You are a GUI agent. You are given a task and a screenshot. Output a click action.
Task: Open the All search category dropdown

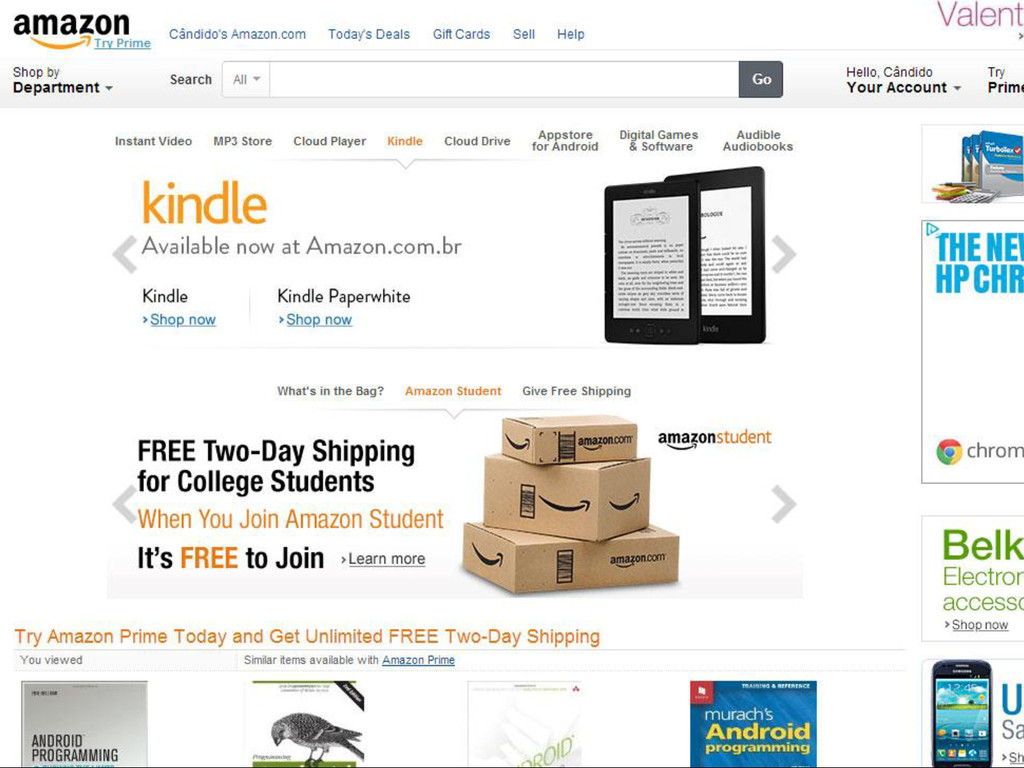(246, 80)
